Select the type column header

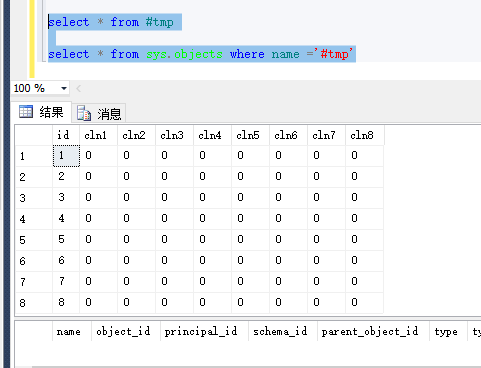tap(448, 331)
